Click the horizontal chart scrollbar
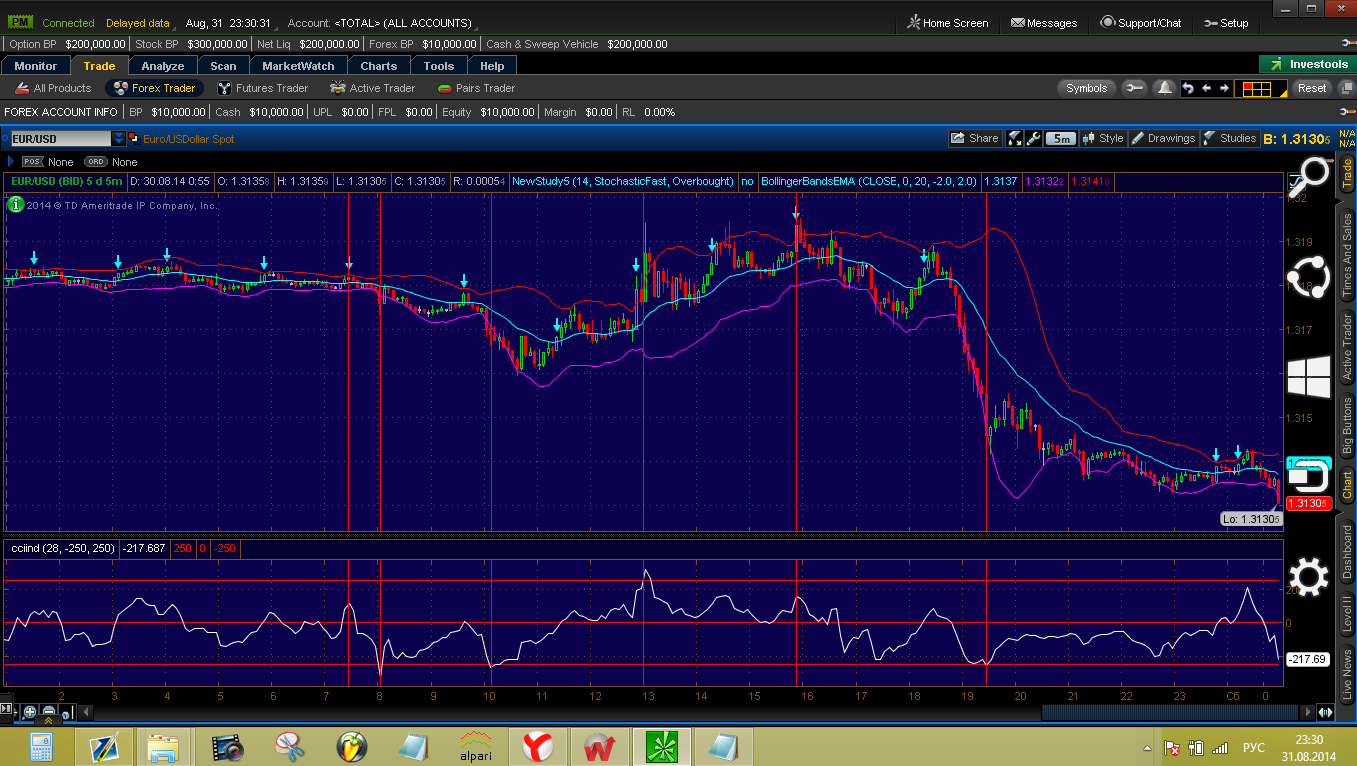Image resolution: width=1357 pixels, height=766 pixels. (x=1171, y=712)
